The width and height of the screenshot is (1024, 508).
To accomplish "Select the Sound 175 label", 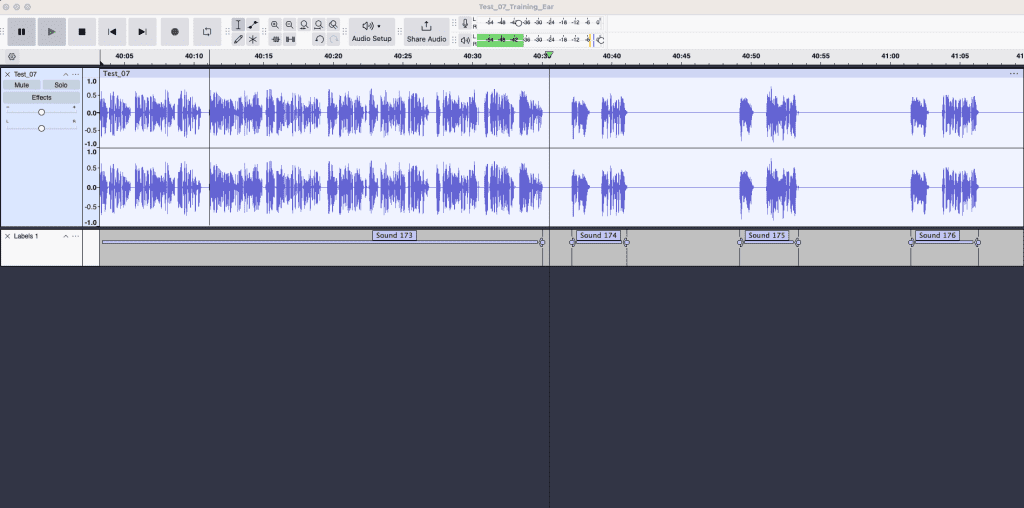I will click(767, 235).
